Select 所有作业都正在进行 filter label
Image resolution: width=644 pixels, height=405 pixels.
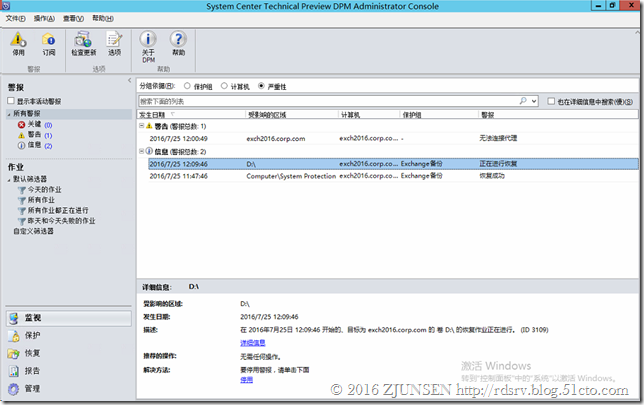tap(58, 211)
